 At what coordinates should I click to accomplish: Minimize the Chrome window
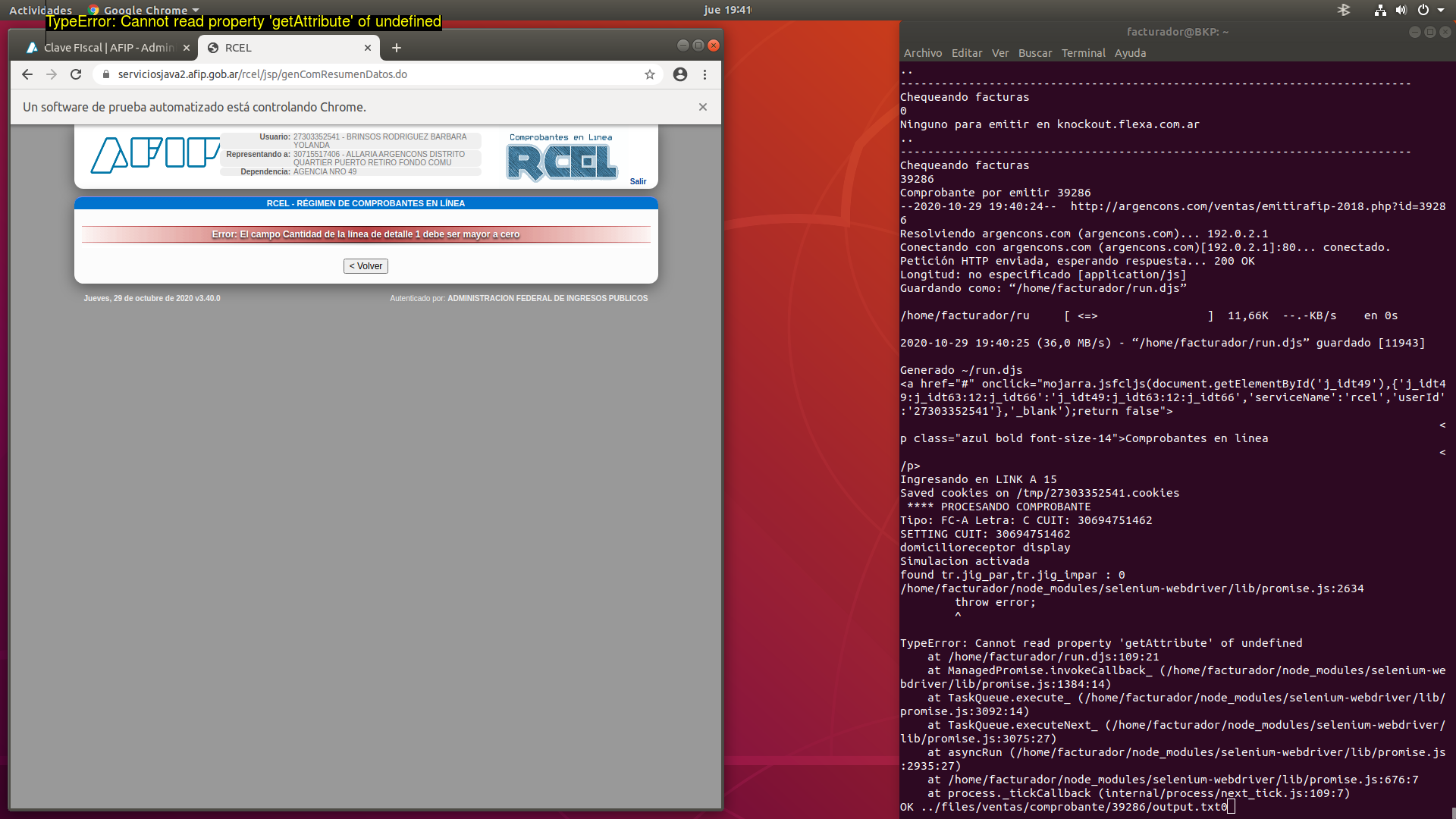pyautogui.click(x=682, y=45)
